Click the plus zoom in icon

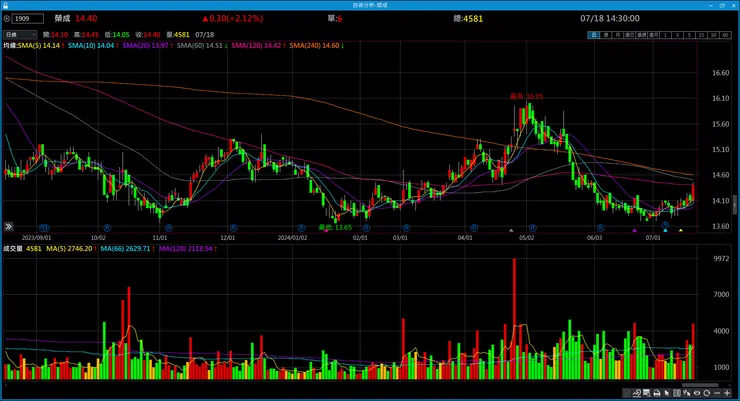click(727, 393)
